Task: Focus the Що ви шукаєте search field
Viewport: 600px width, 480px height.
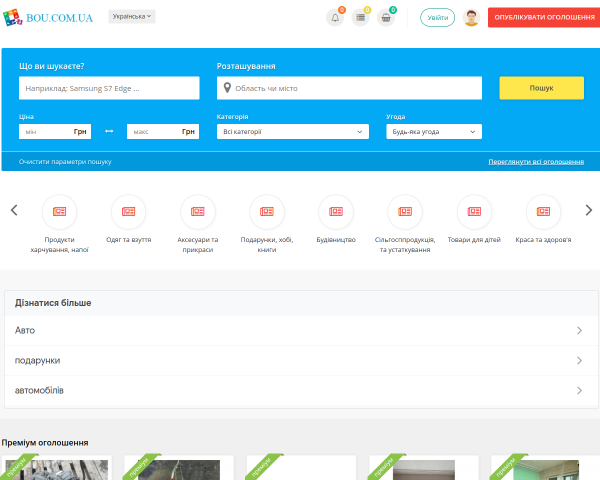Action: [x=109, y=88]
